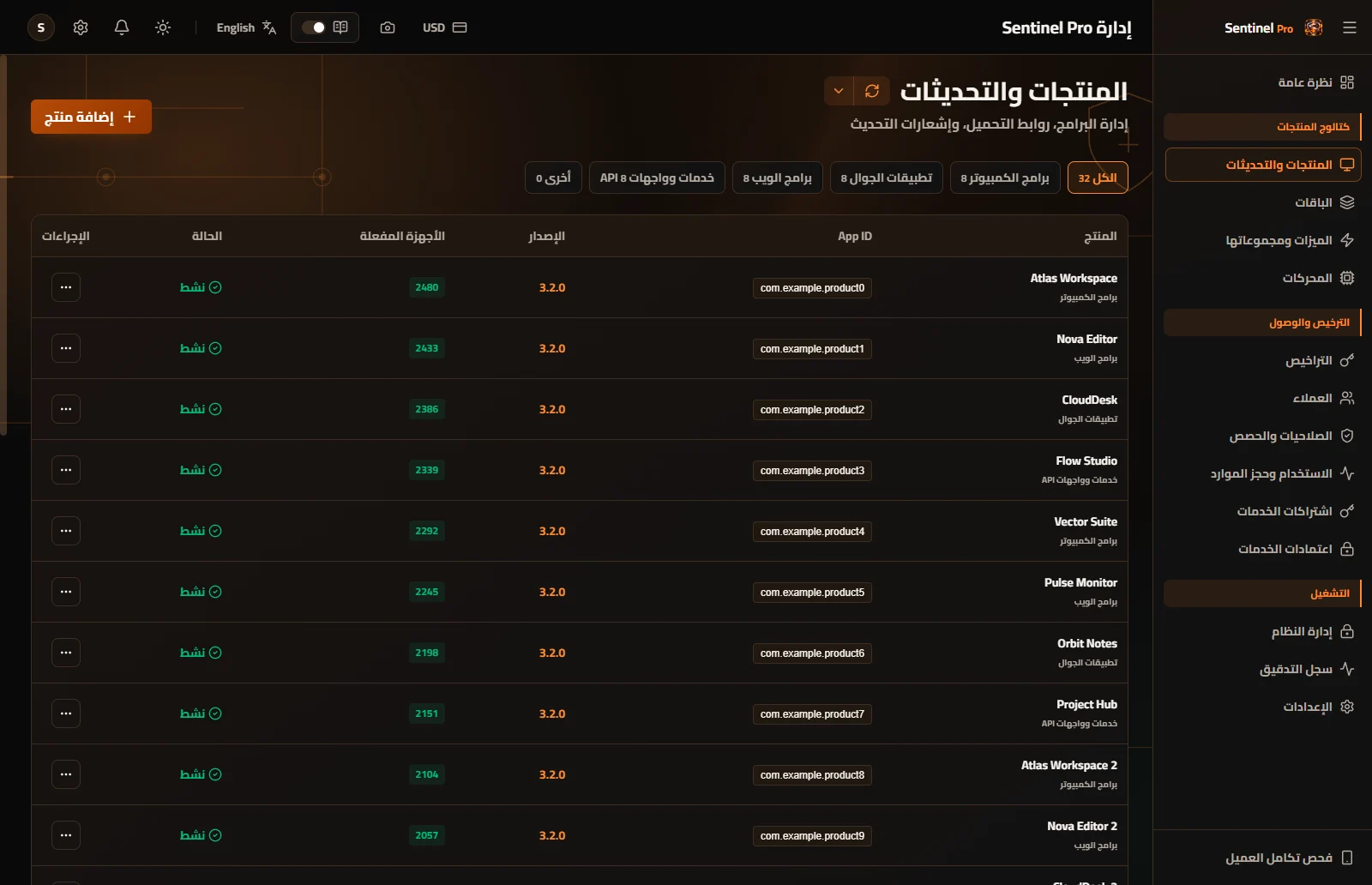Image resolution: width=1372 pixels, height=885 pixels.
Task: Open العملاء customers in sidebar
Action: 1262,398
